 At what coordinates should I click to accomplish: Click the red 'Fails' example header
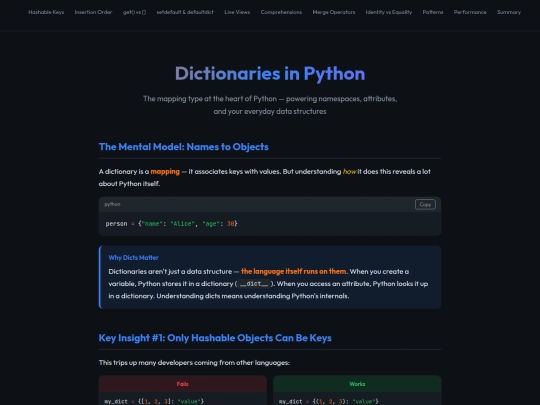(183, 384)
